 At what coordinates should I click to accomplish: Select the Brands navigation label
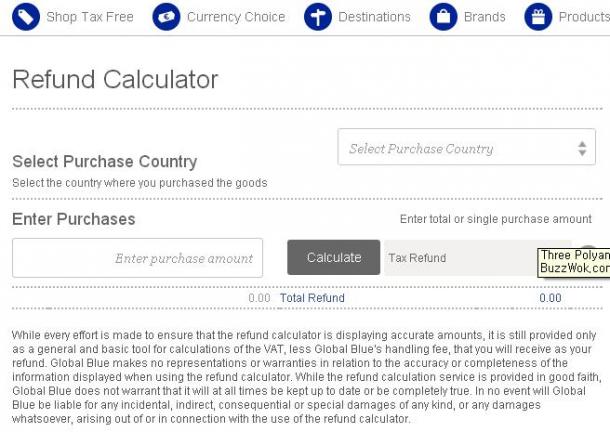click(485, 17)
